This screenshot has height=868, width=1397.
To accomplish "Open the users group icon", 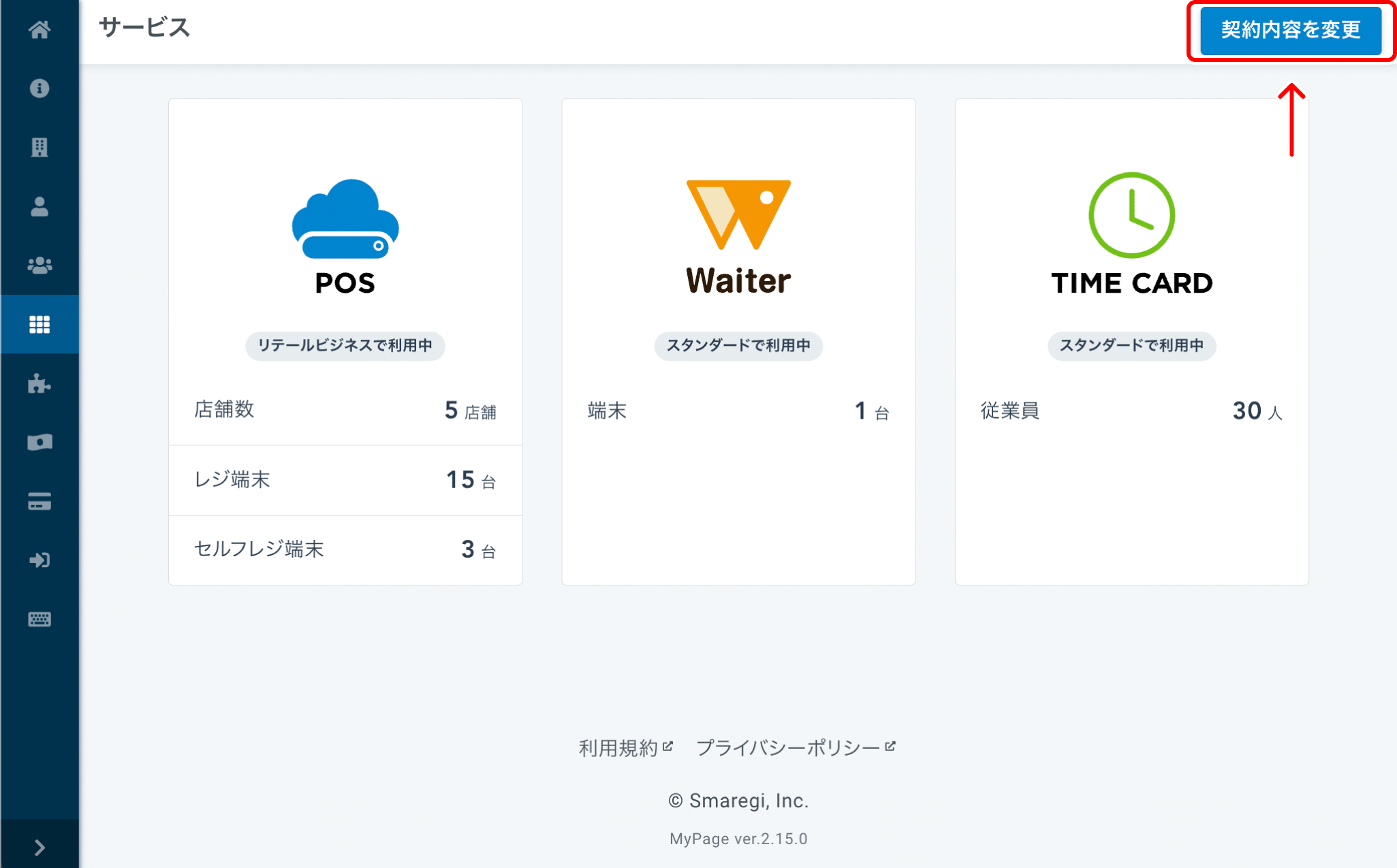I will coord(40,266).
